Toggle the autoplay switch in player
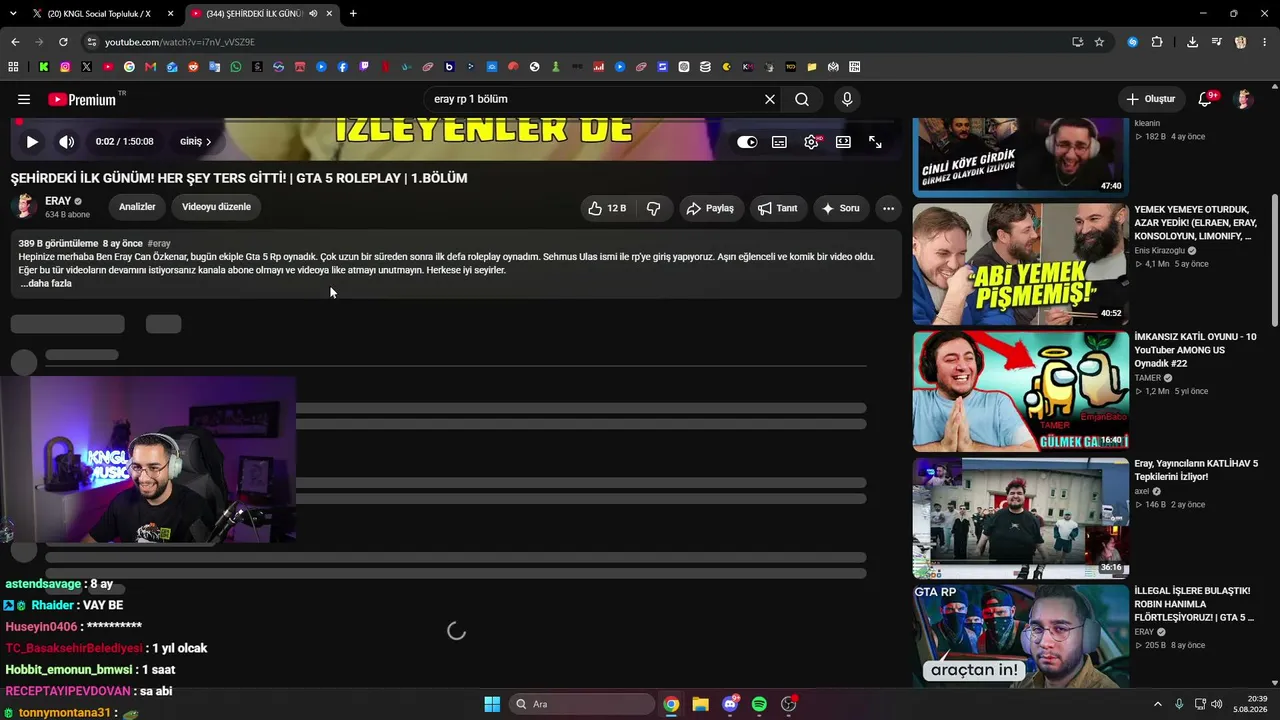Viewport: 1280px width, 720px height. (x=747, y=142)
